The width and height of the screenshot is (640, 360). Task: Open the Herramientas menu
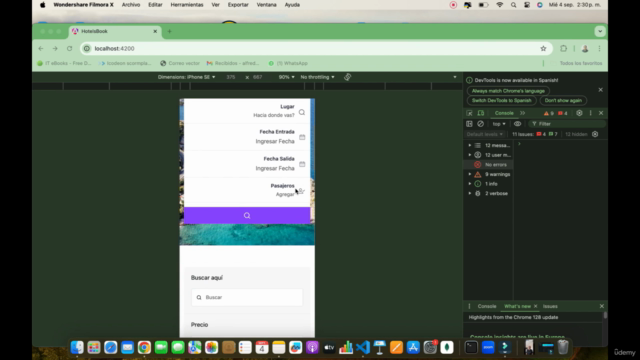[187, 5]
